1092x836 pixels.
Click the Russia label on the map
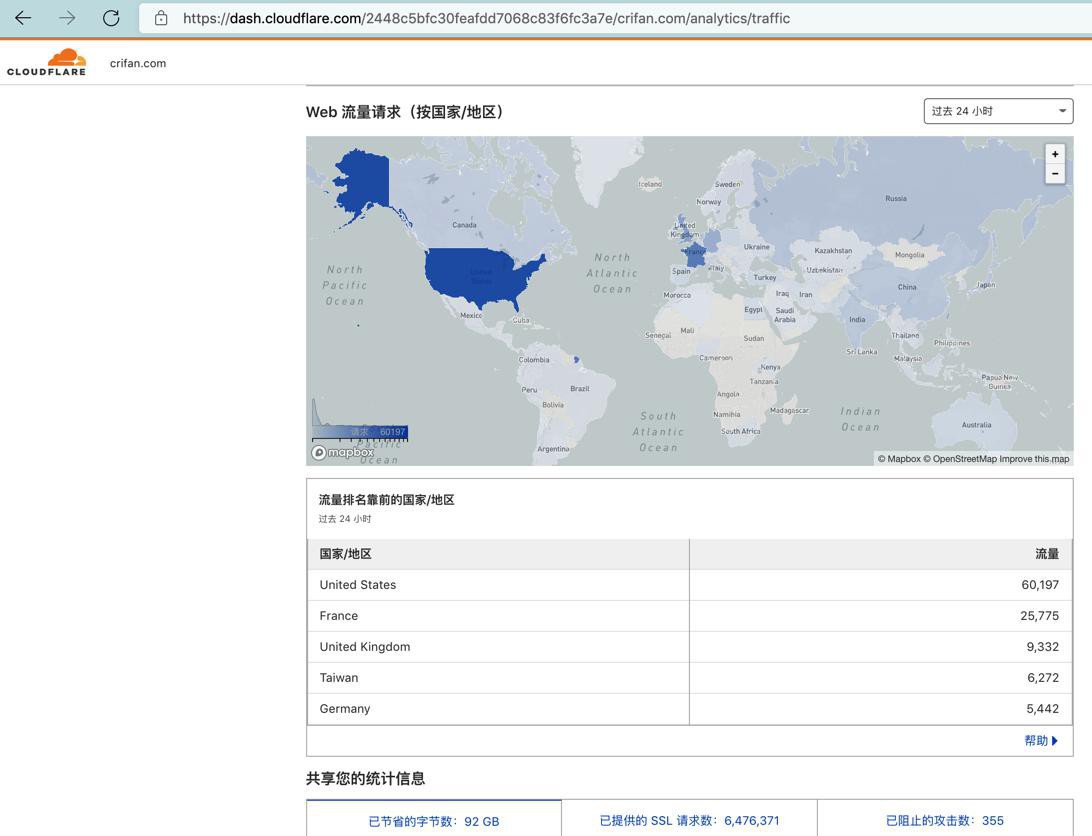896,199
